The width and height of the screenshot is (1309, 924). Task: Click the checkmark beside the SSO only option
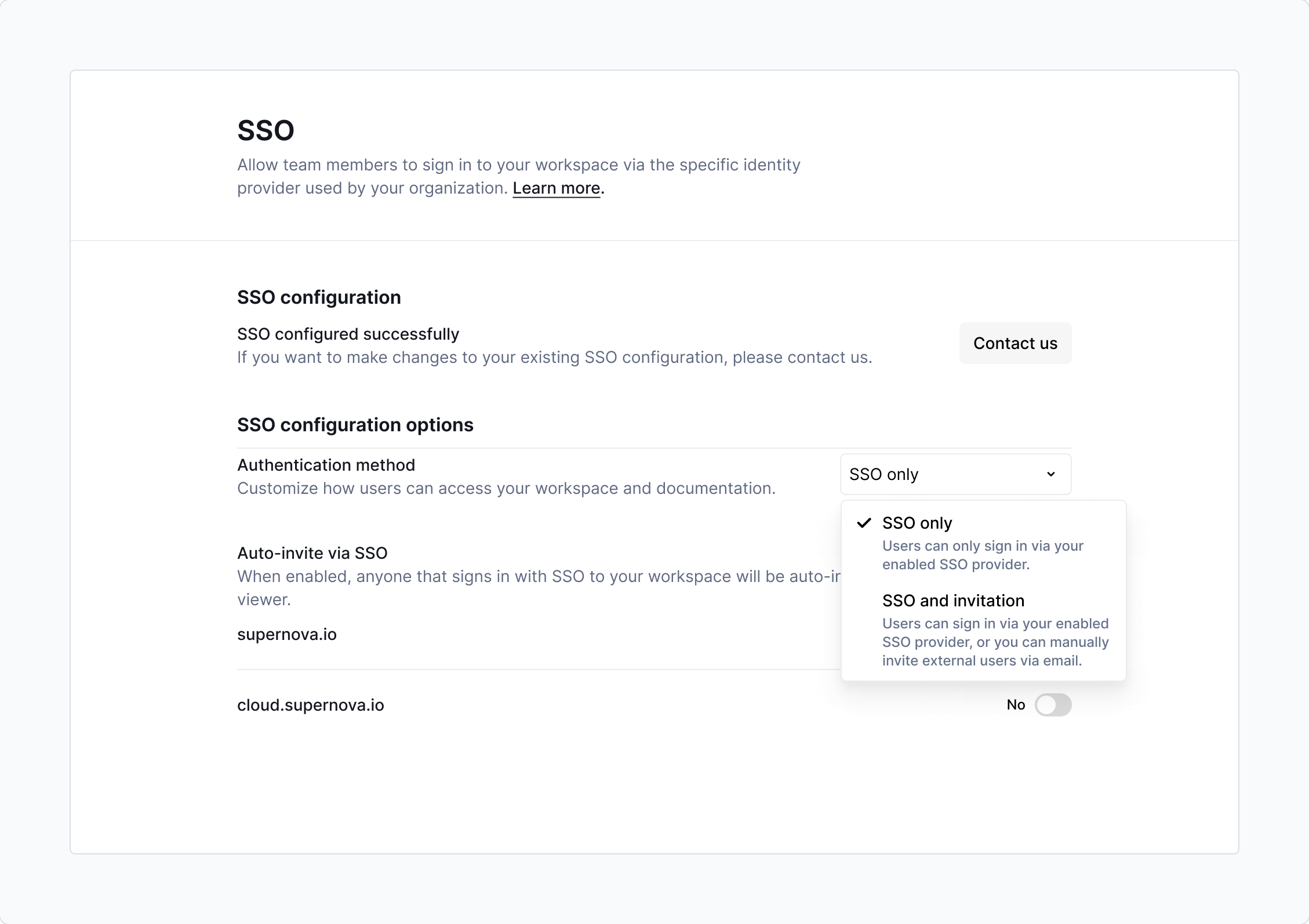click(864, 522)
